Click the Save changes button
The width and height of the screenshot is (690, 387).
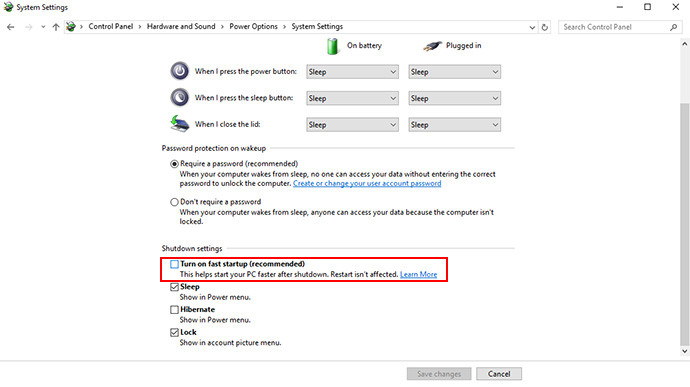(439, 374)
